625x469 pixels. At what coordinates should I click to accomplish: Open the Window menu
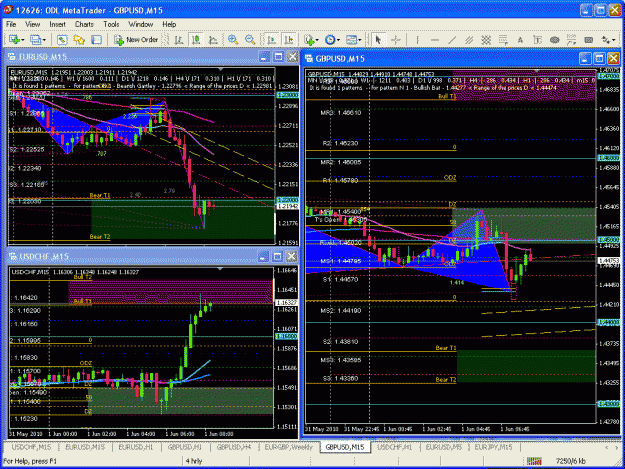140,24
